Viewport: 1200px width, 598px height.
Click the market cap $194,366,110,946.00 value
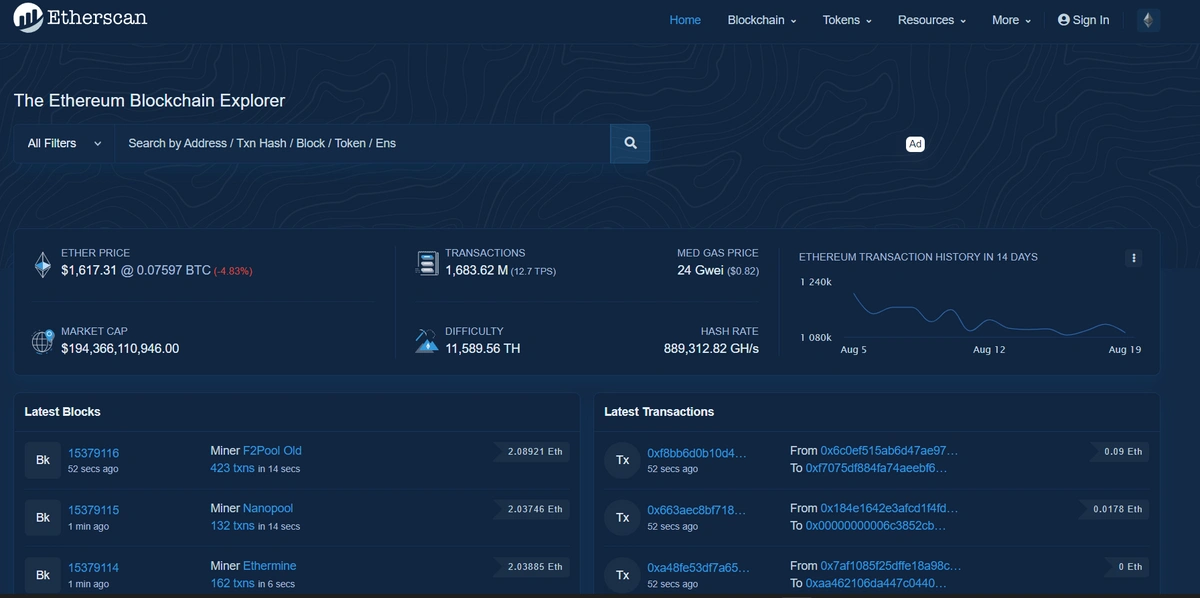(x=120, y=349)
